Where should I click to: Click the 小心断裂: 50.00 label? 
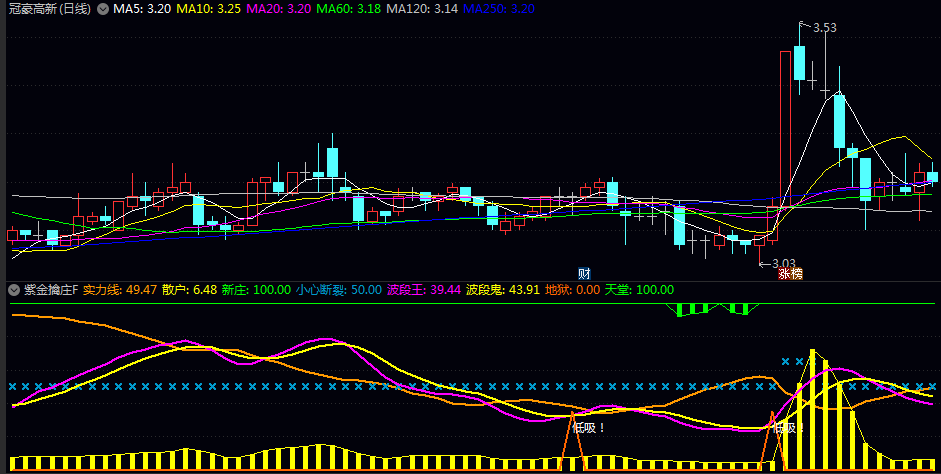339,290
